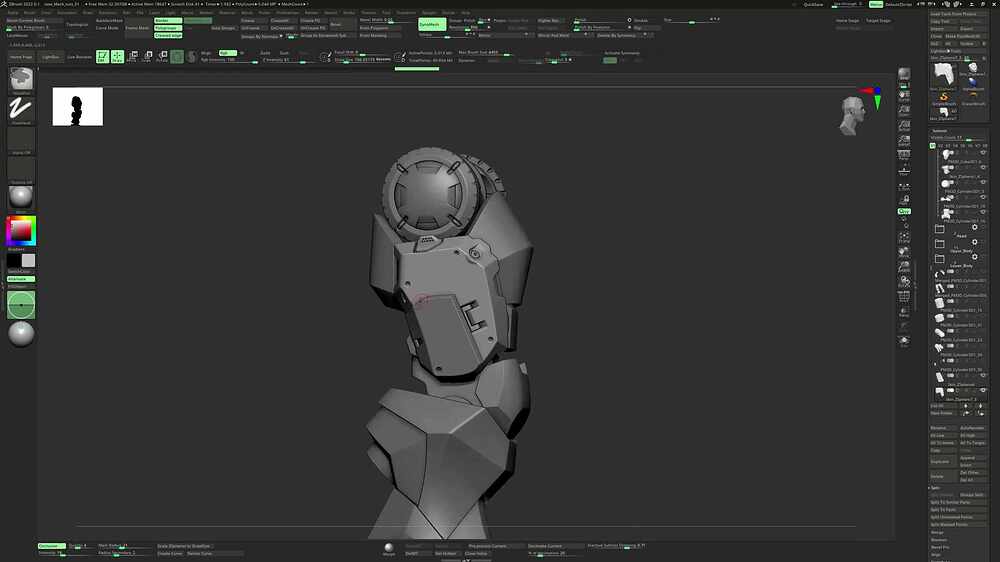Click the BPR render icon
This screenshot has height=562, width=1000.
(x=904, y=74)
